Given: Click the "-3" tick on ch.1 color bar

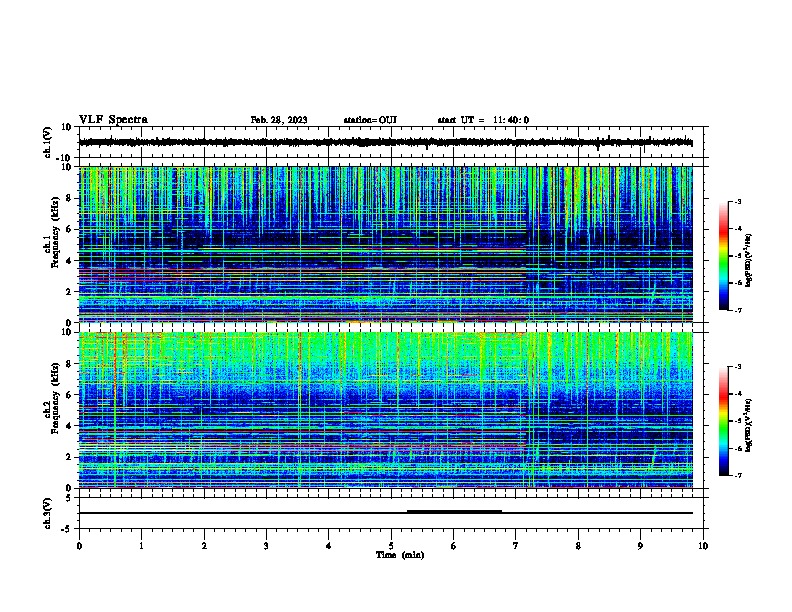Looking at the screenshot, I should [x=738, y=202].
